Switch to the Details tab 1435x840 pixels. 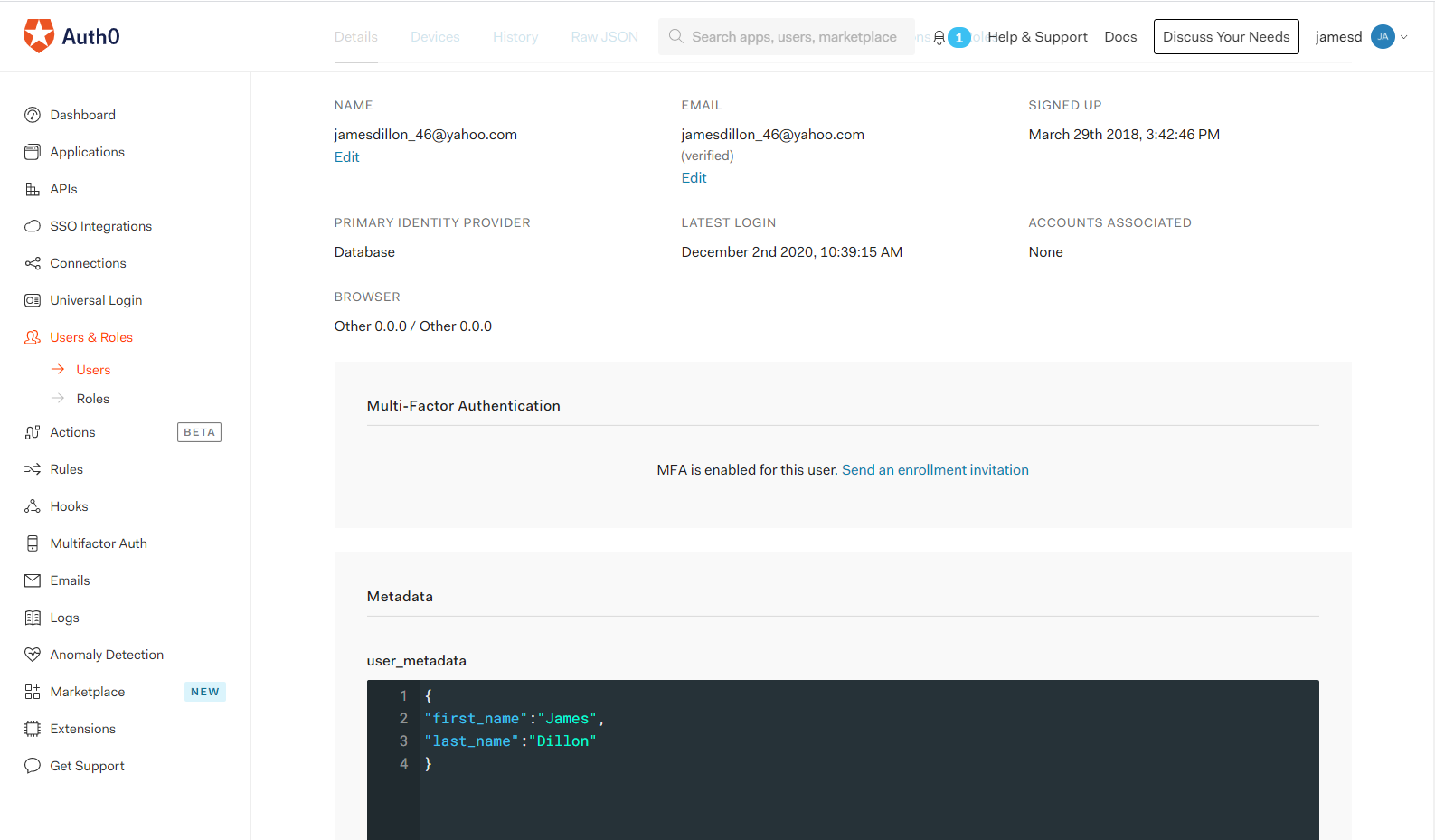click(x=356, y=37)
